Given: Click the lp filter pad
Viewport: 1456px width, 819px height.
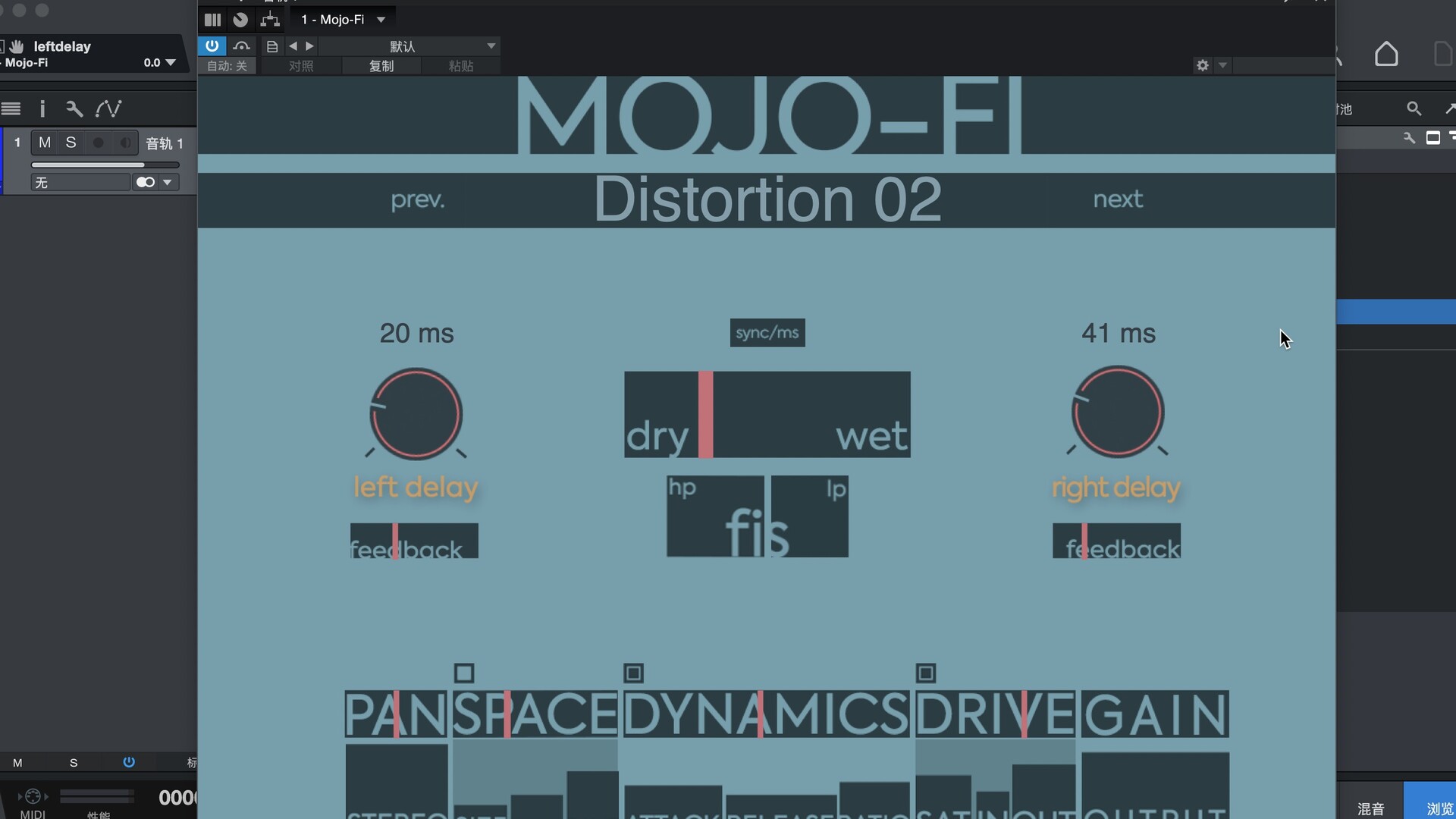Looking at the screenshot, I should [x=810, y=516].
